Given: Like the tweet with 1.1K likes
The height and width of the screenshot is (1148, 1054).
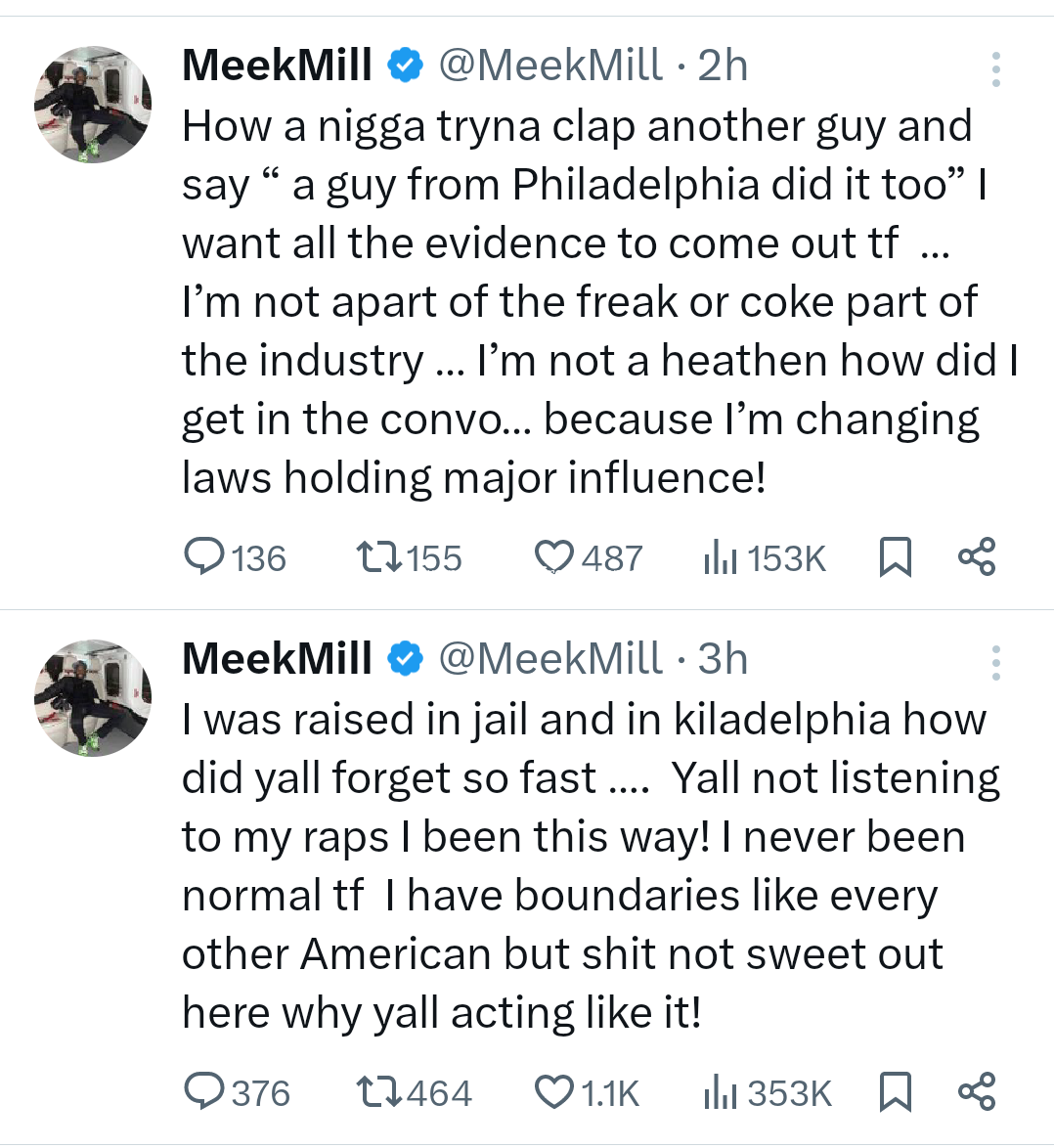Looking at the screenshot, I should point(554,1091).
